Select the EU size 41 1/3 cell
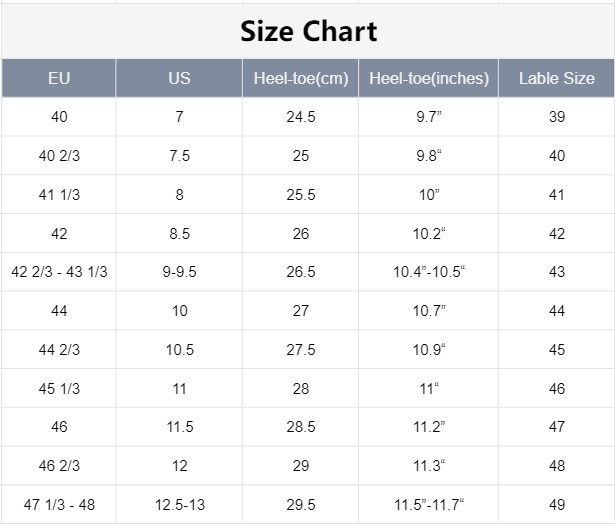Image resolution: width=615 pixels, height=524 pixels. pos(59,195)
